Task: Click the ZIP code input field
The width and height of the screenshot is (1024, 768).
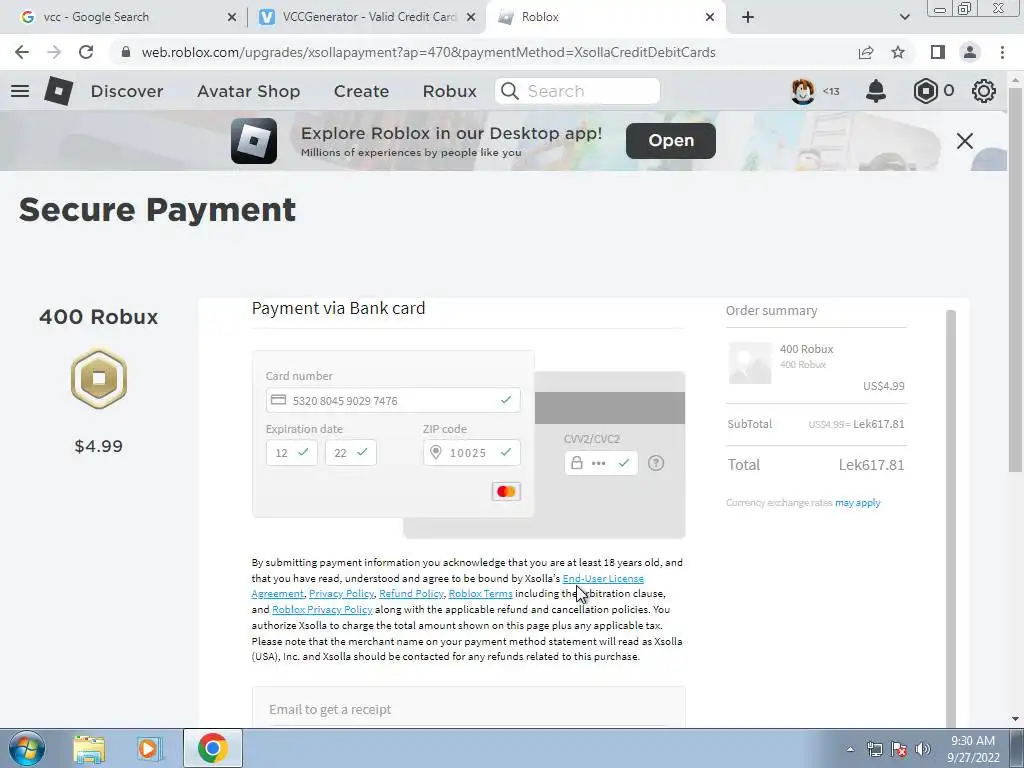Action: [472, 453]
